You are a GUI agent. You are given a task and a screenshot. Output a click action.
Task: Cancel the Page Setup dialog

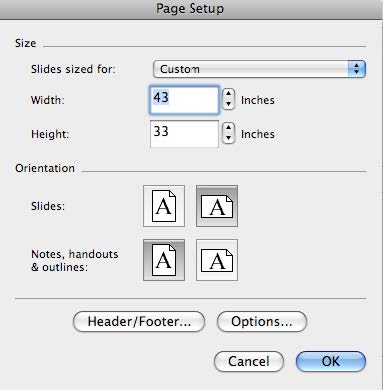click(249, 361)
